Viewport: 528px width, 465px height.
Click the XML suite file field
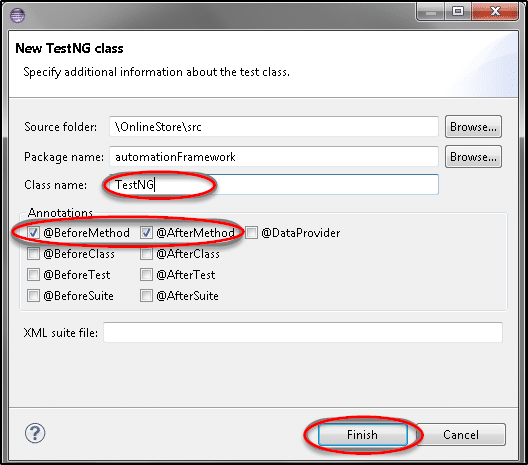click(303, 332)
